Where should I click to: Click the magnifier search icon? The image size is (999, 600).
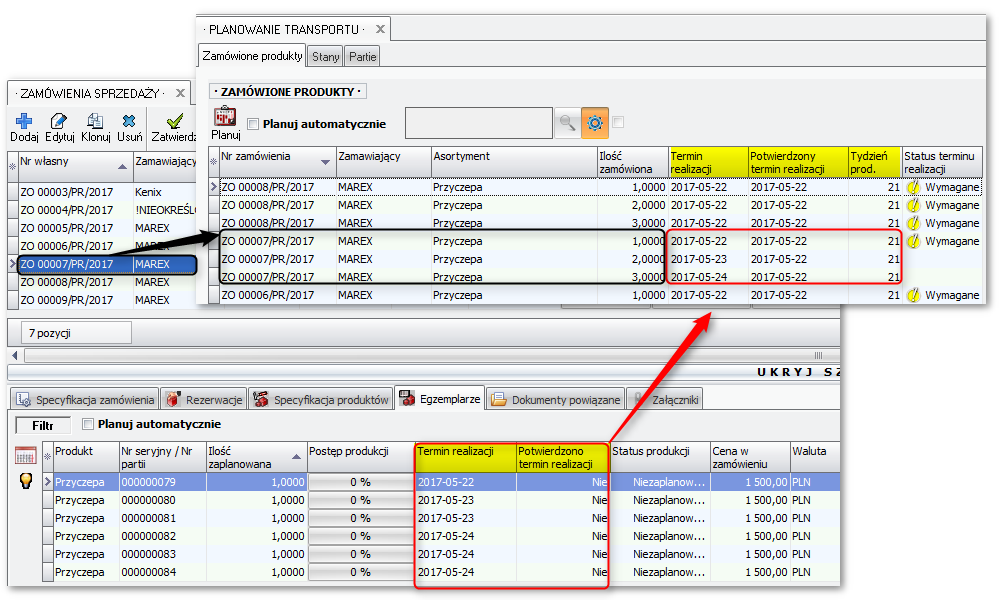[567, 123]
